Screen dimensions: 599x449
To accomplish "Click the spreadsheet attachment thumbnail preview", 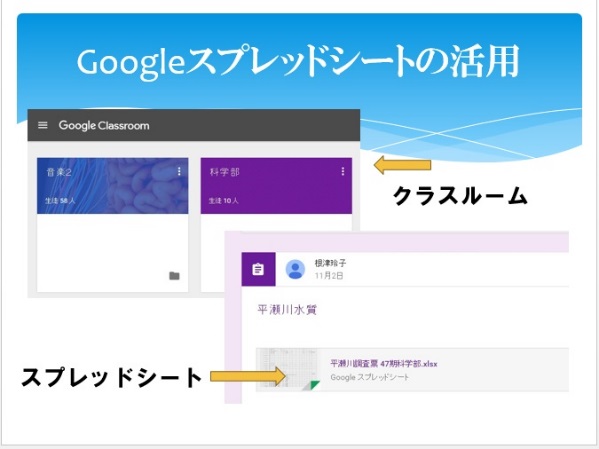I will (x=287, y=370).
